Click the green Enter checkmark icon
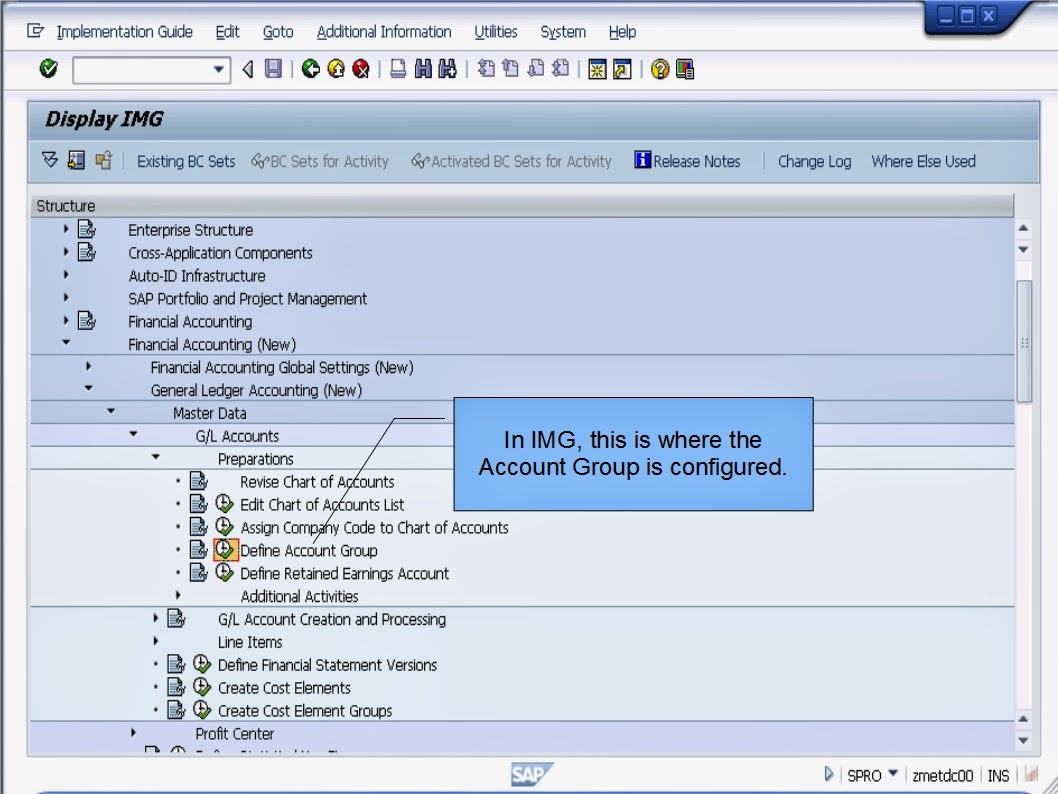 tap(49, 68)
